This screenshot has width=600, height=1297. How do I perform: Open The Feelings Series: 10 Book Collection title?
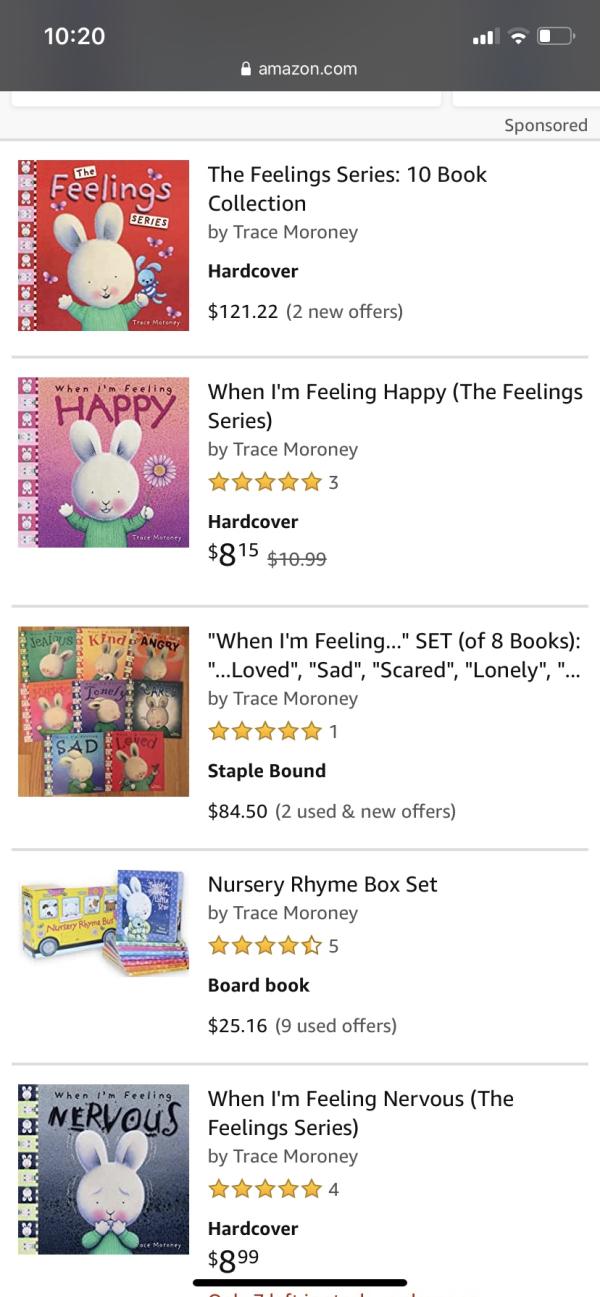(x=346, y=188)
